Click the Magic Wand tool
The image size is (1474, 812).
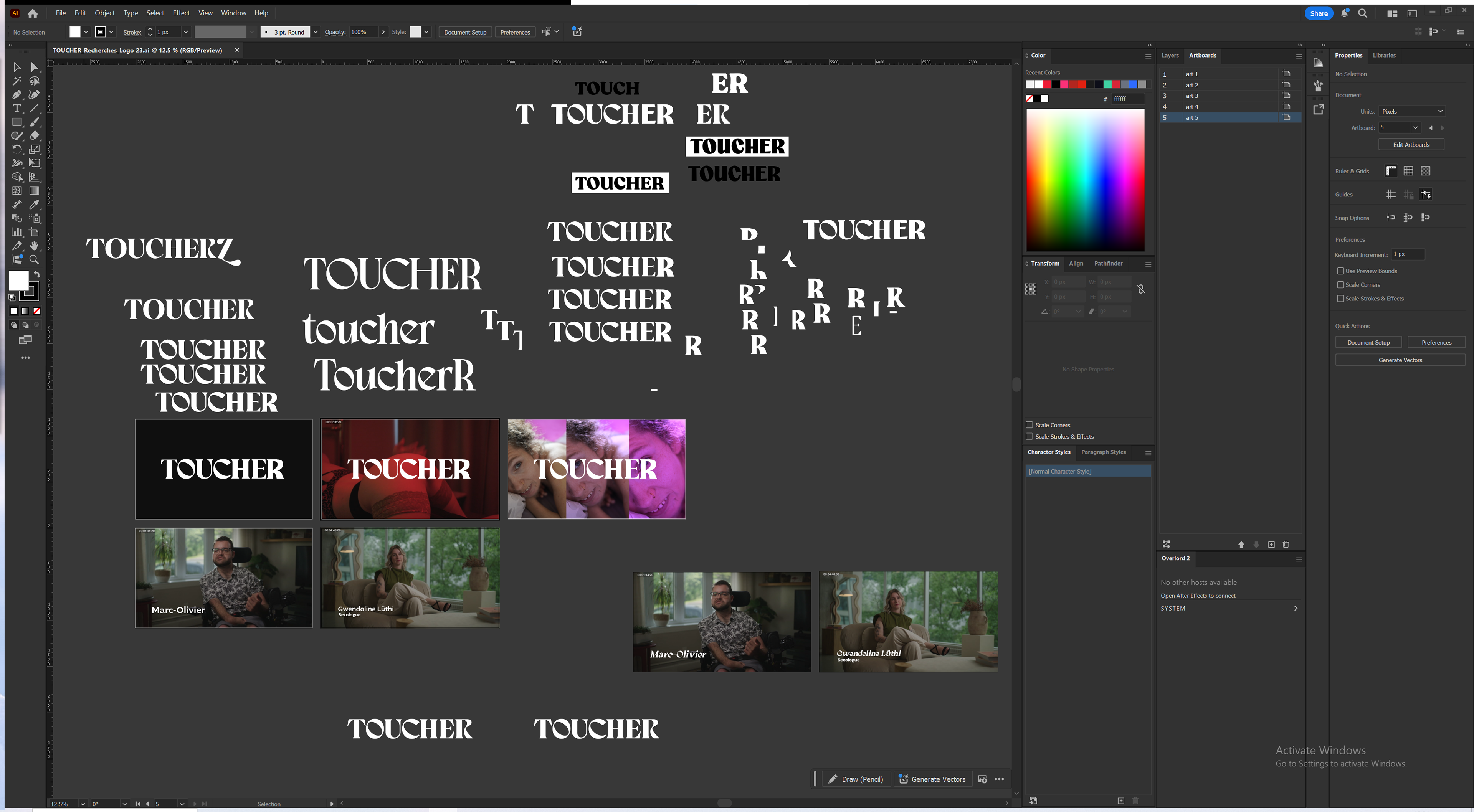[17, 81]
